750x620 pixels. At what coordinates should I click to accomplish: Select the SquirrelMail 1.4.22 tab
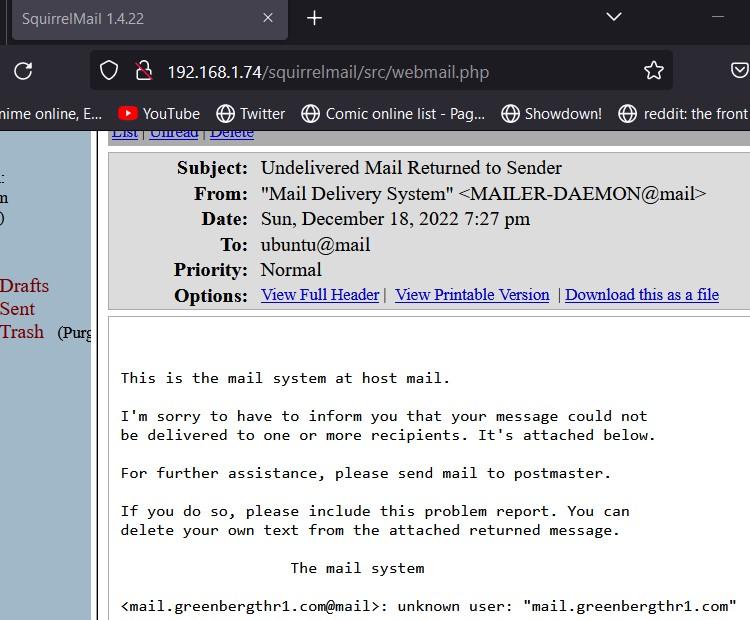150,19
